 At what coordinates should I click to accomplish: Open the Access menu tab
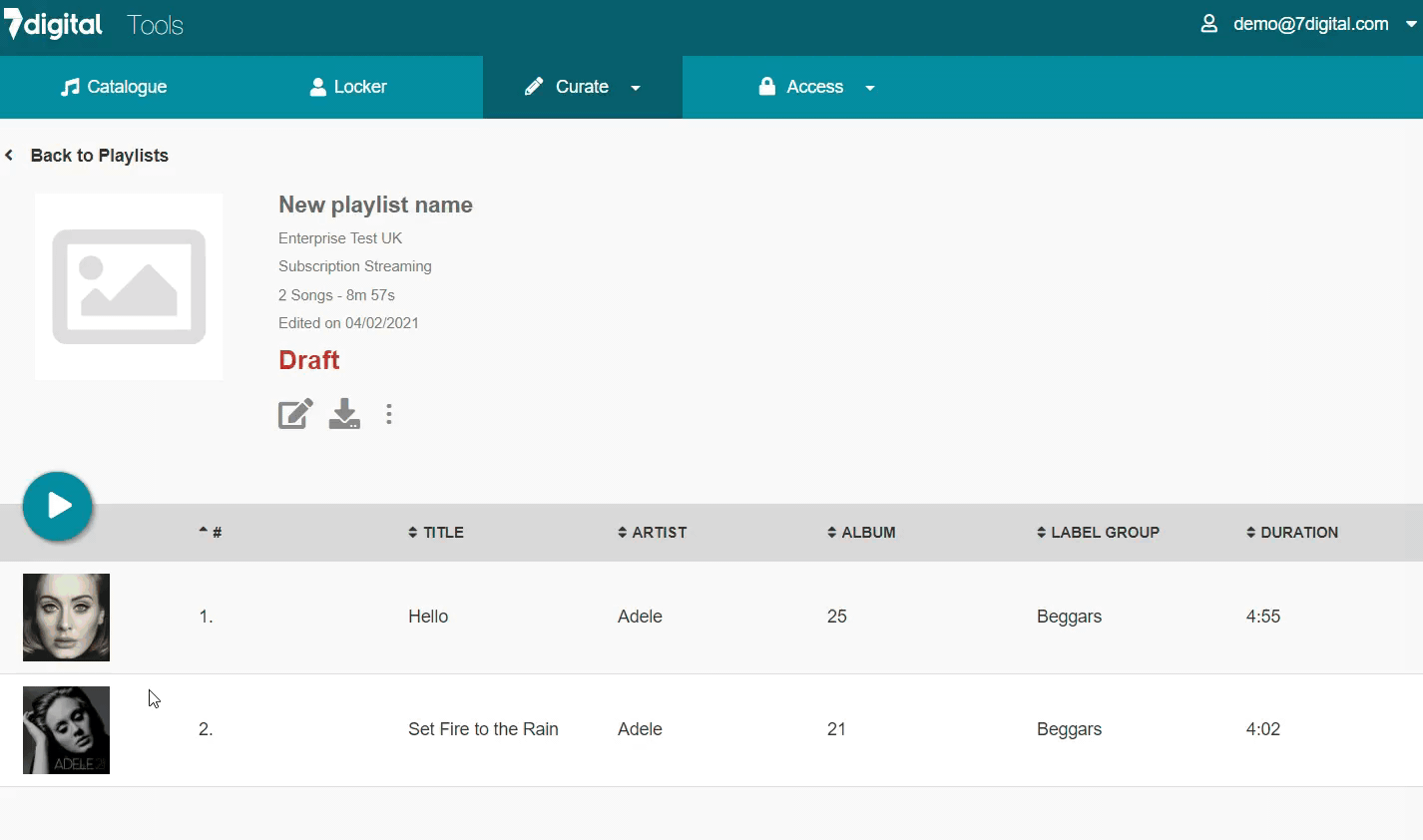815,87
